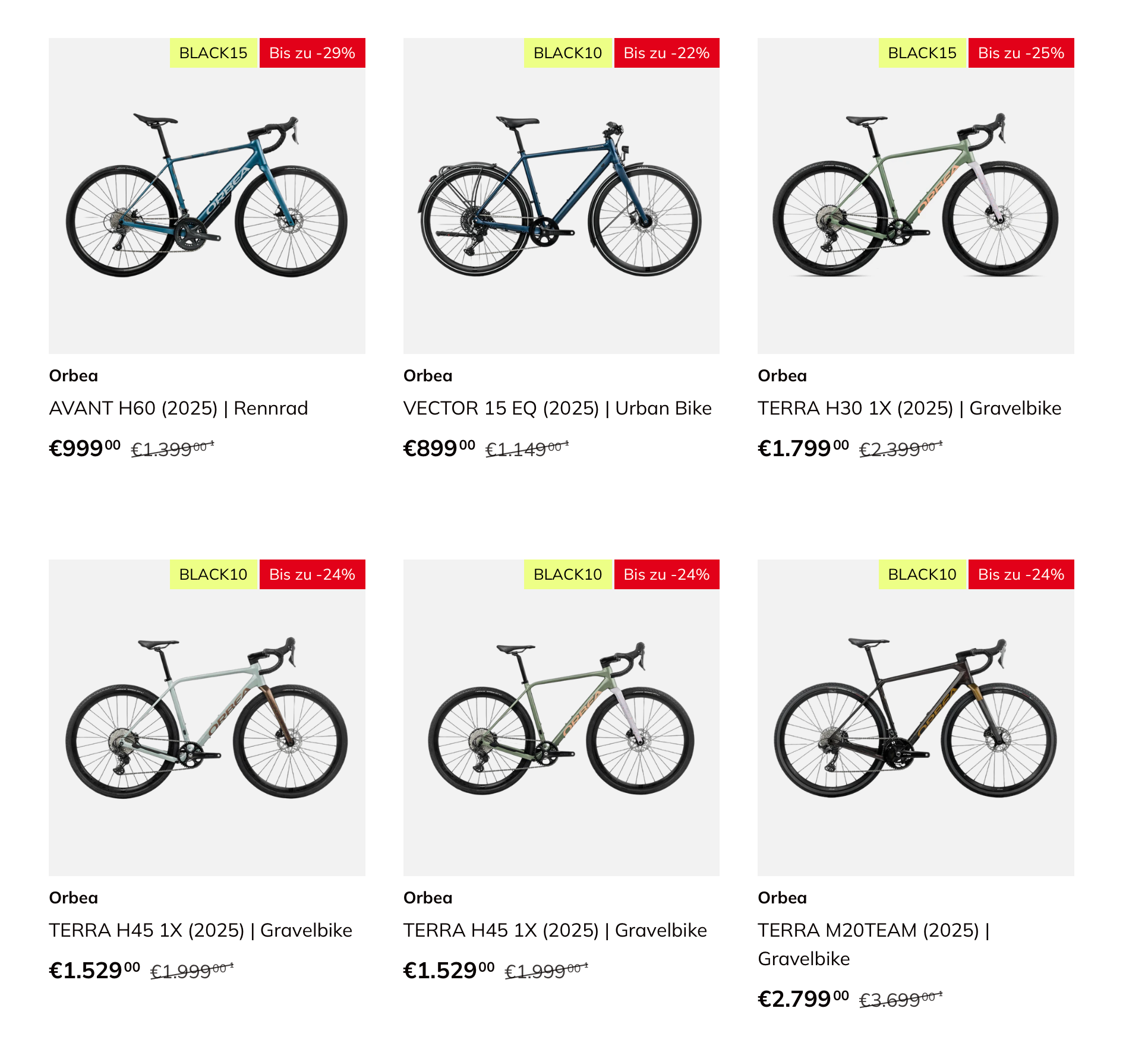
Task: Open the blue AVANT H60 bike image
Action: pos(207,196)
